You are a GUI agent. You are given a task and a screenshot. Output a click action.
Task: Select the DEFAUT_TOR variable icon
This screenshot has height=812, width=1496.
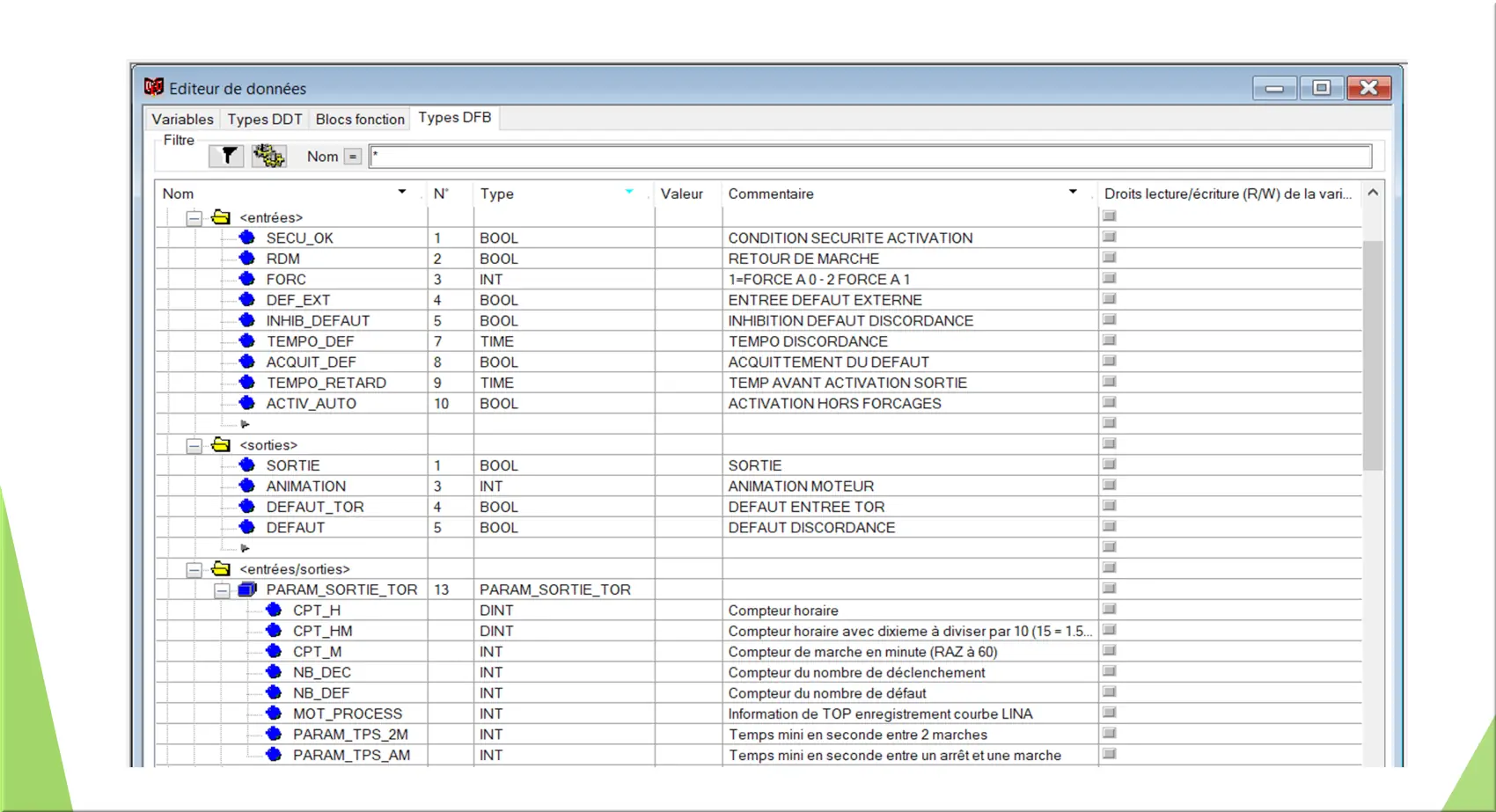247,506
